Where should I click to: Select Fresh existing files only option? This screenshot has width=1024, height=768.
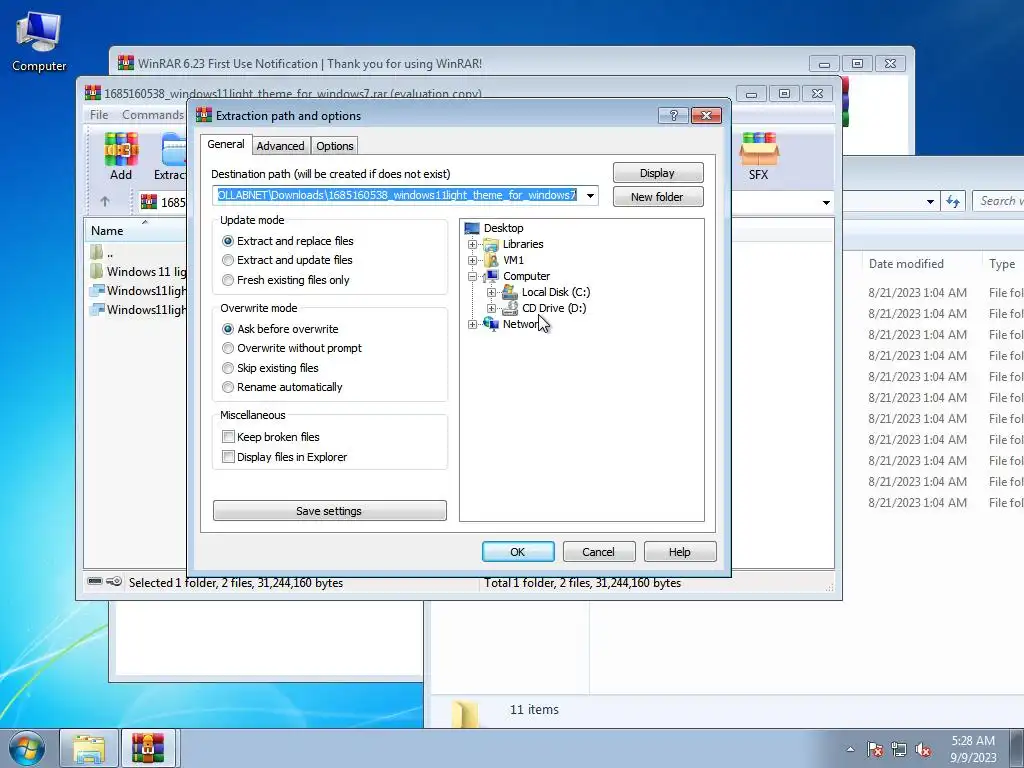pos(228,280)
